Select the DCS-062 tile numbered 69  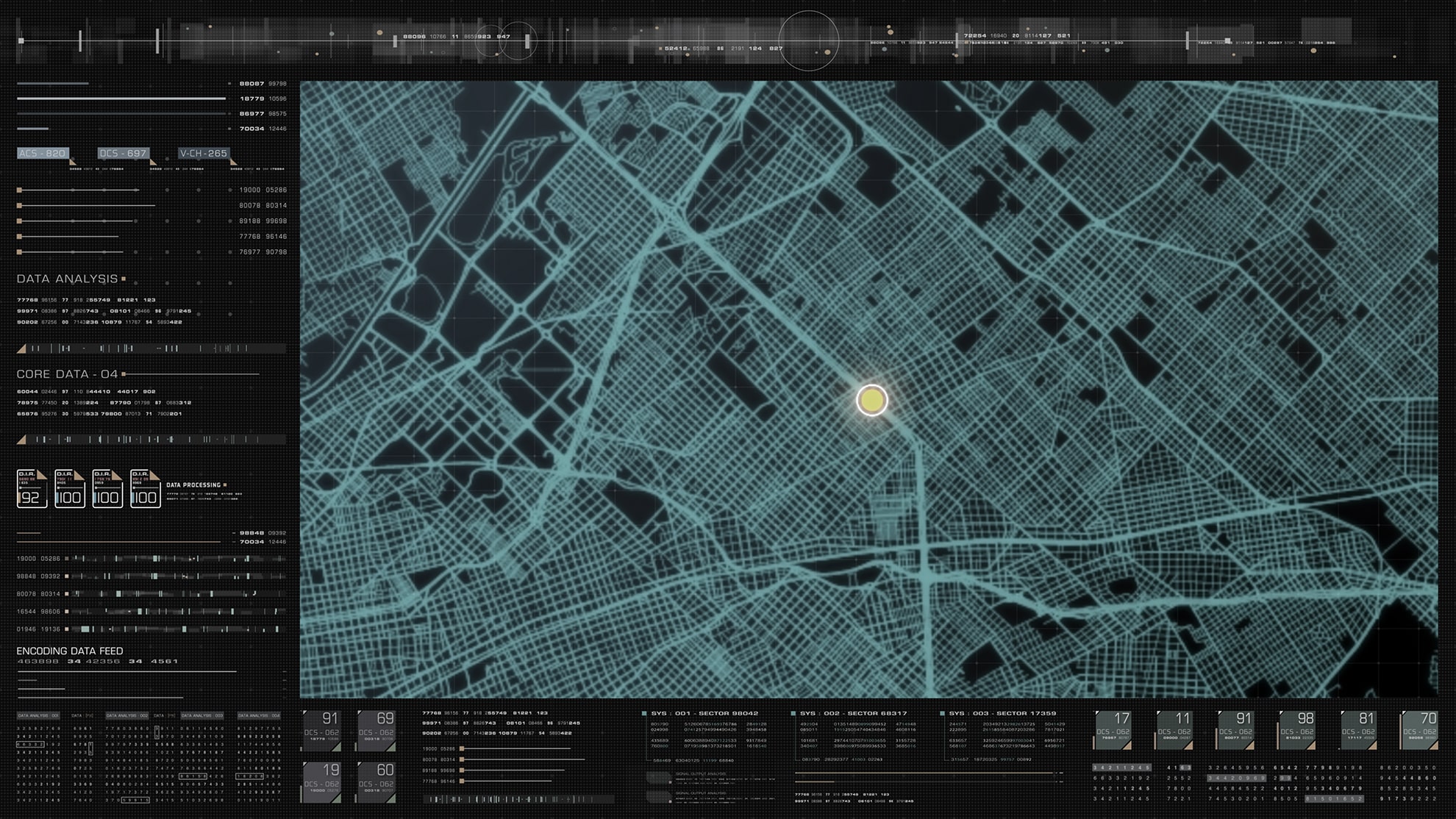coord(377,730)
